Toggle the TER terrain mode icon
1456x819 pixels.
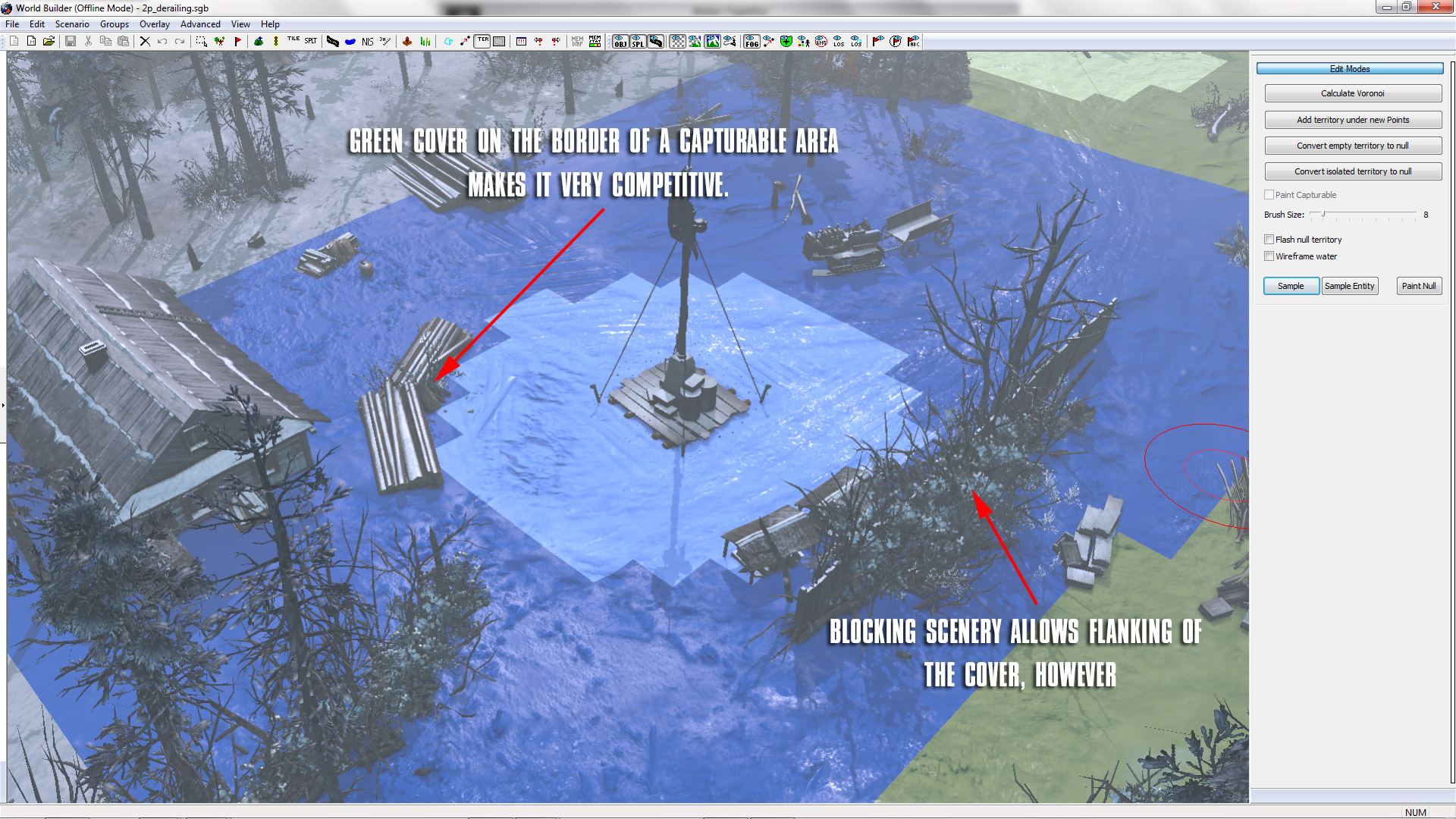coord(482,41)
